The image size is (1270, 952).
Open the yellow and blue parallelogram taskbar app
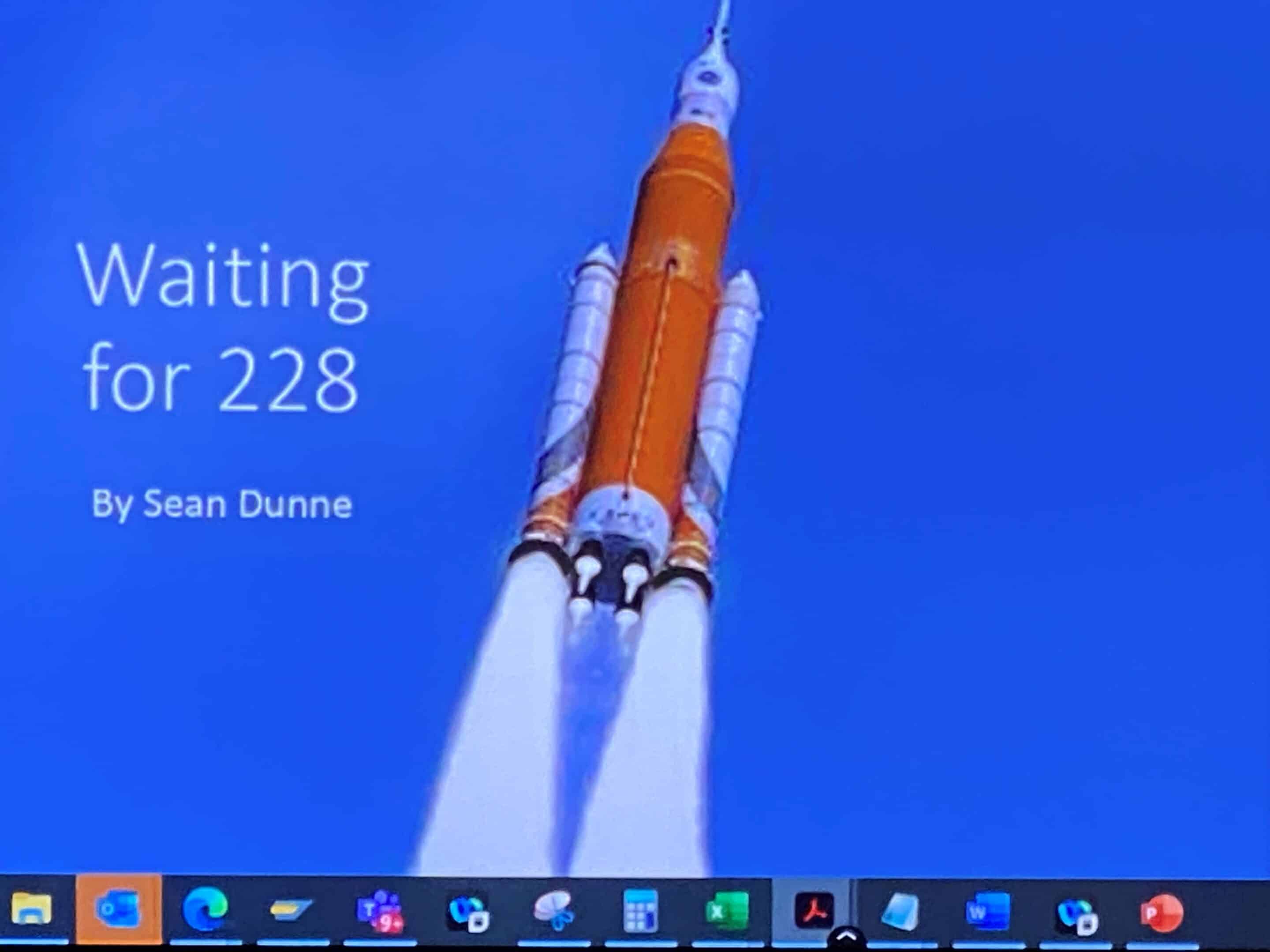tap(291, 910)
